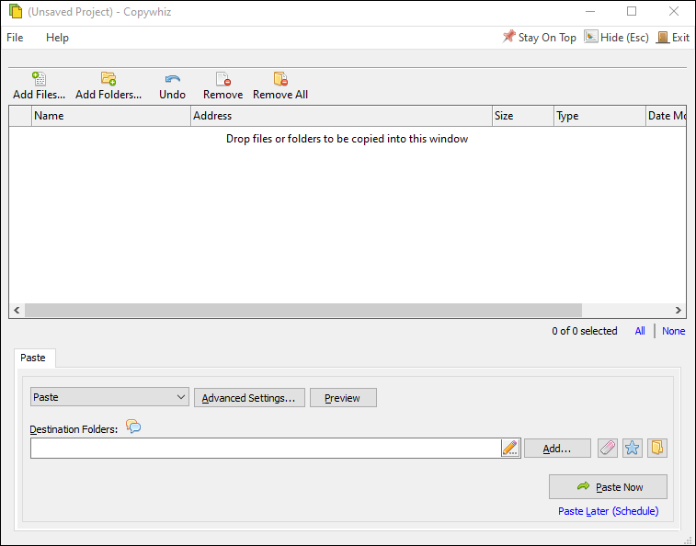Click the scrollbar right arrow

tap(678, 310)
